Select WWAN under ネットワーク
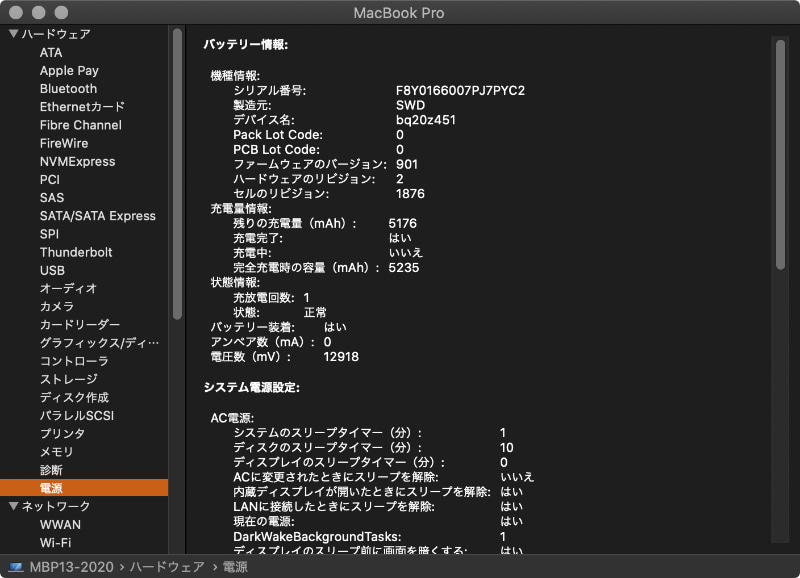800x578 pixels. (60, 525)
